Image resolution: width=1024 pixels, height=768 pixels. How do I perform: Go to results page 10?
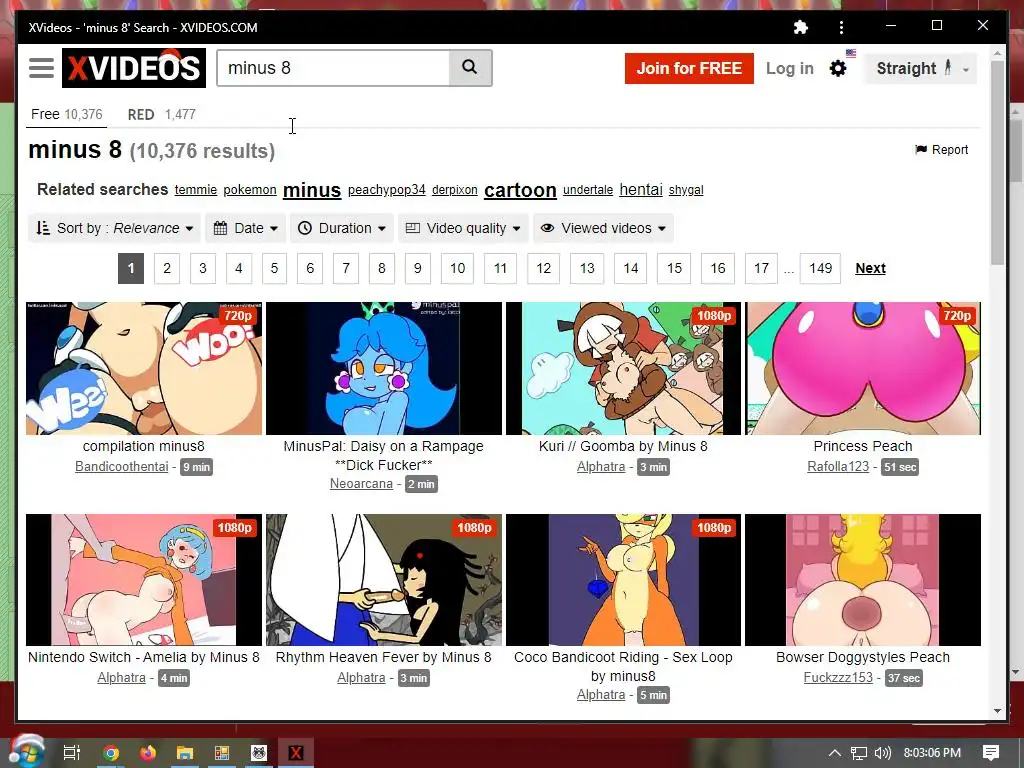[x=458, y=268]
